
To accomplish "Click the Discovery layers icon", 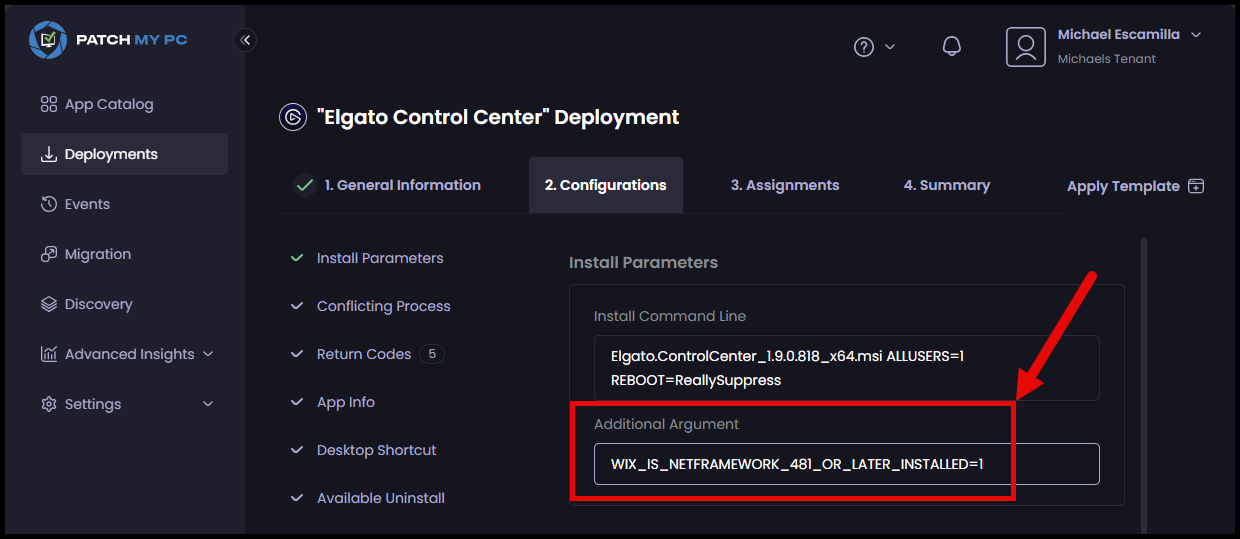I will coord(48,304).
